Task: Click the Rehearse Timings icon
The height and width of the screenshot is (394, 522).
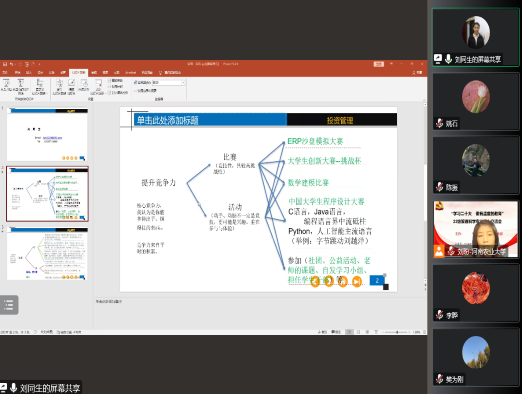Action: (84, 85)
